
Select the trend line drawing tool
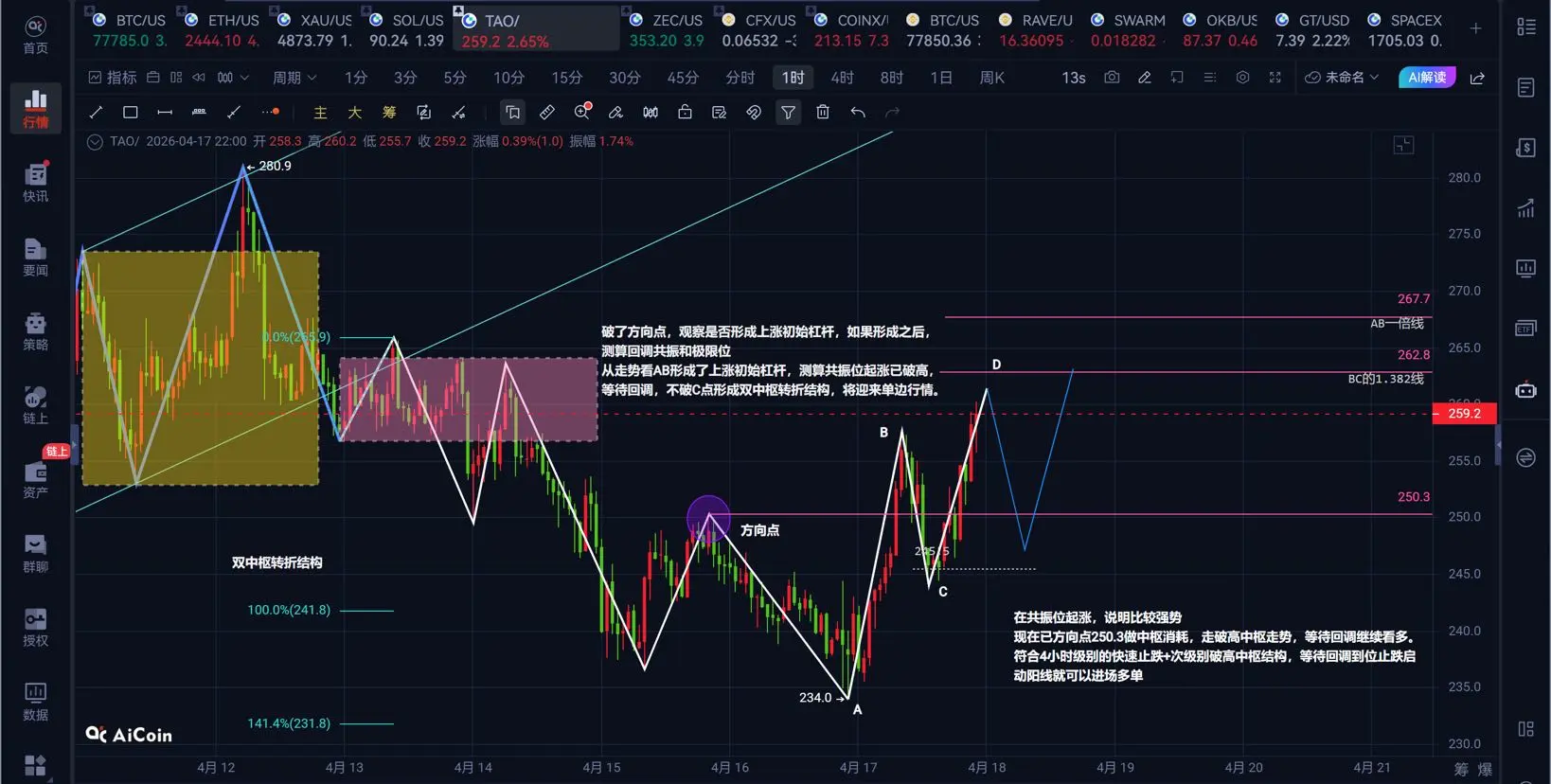pyautogui.click(x=96, y=113)
